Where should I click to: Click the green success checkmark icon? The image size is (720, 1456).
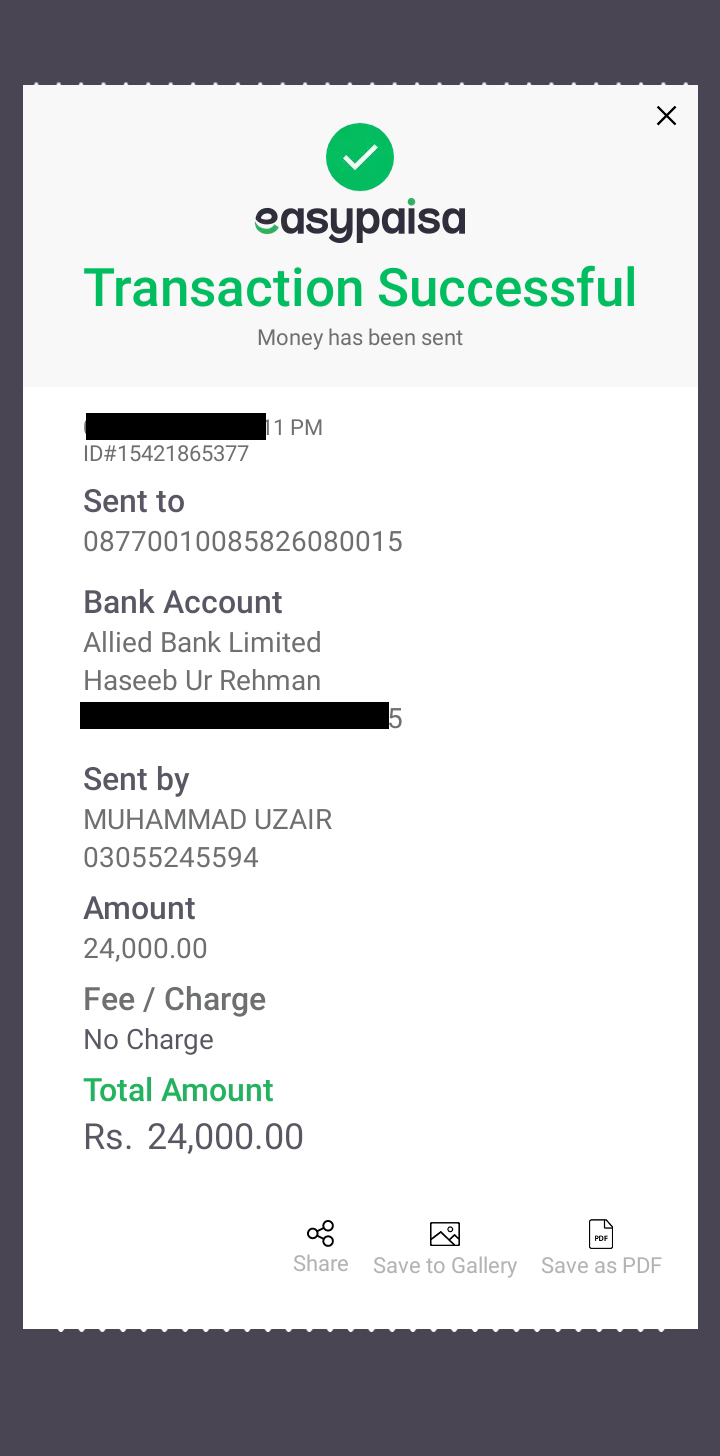pos(360,157)
